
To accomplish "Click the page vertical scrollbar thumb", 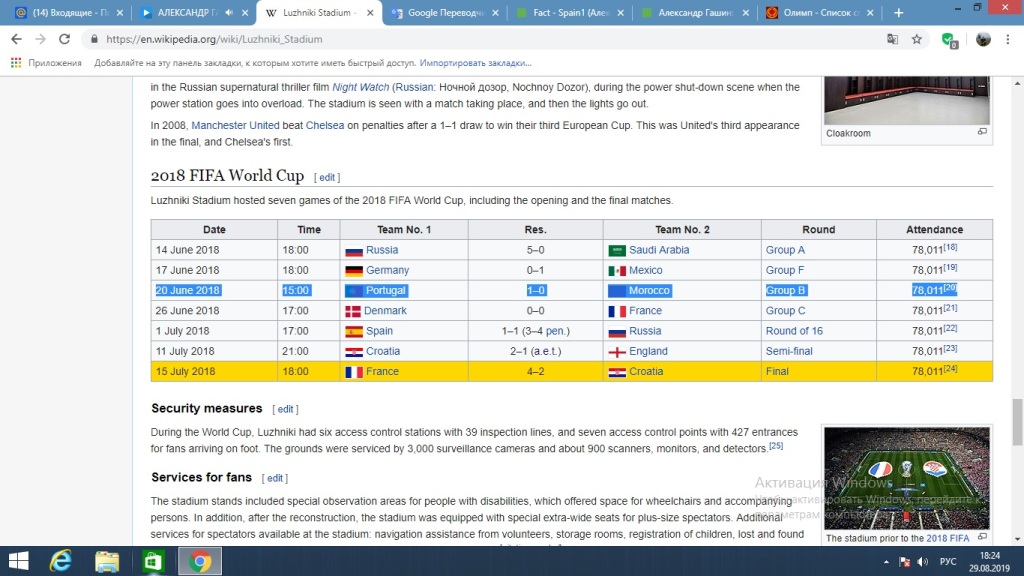I will (x=1017, y=423).
